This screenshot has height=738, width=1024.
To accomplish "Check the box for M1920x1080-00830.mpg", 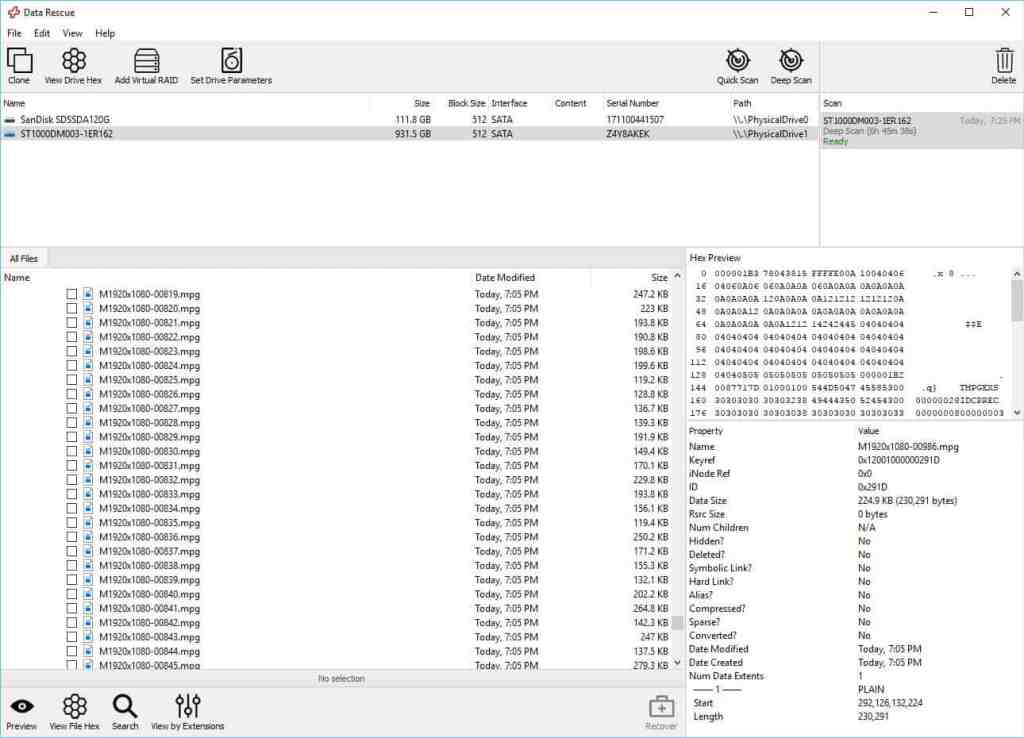I will coord(71,451).
